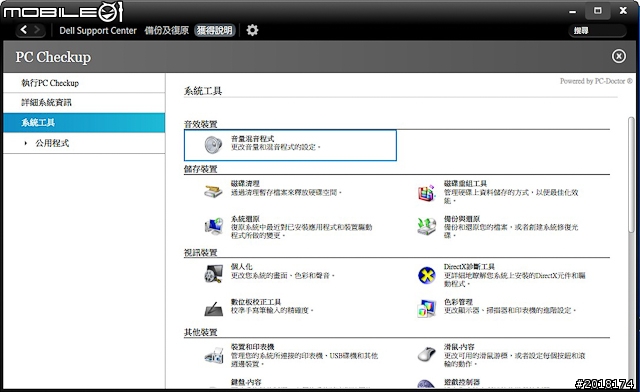
Task: Expand the 公用程式 arrow
Action: [25, 143]
